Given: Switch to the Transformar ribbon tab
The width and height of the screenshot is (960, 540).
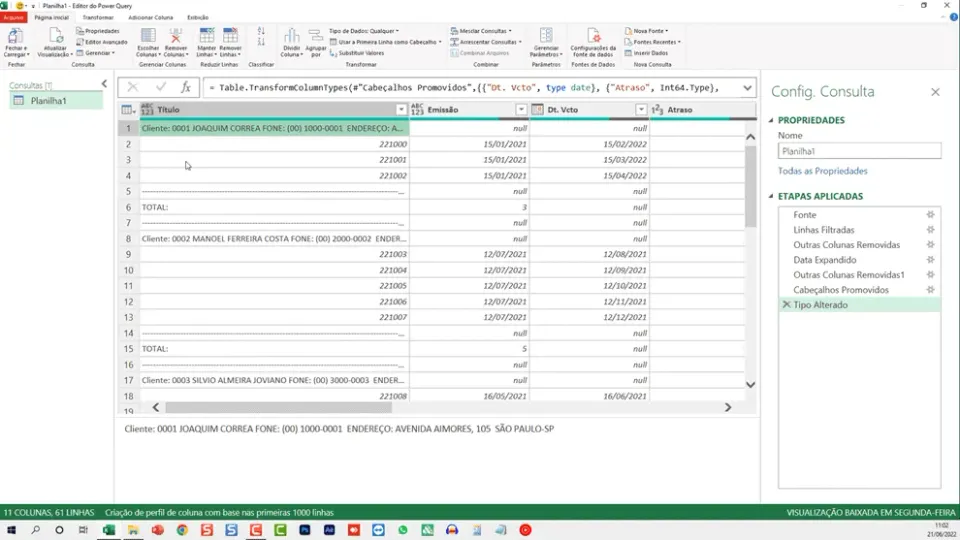Looking at the screenshot, I should [98, 18].
